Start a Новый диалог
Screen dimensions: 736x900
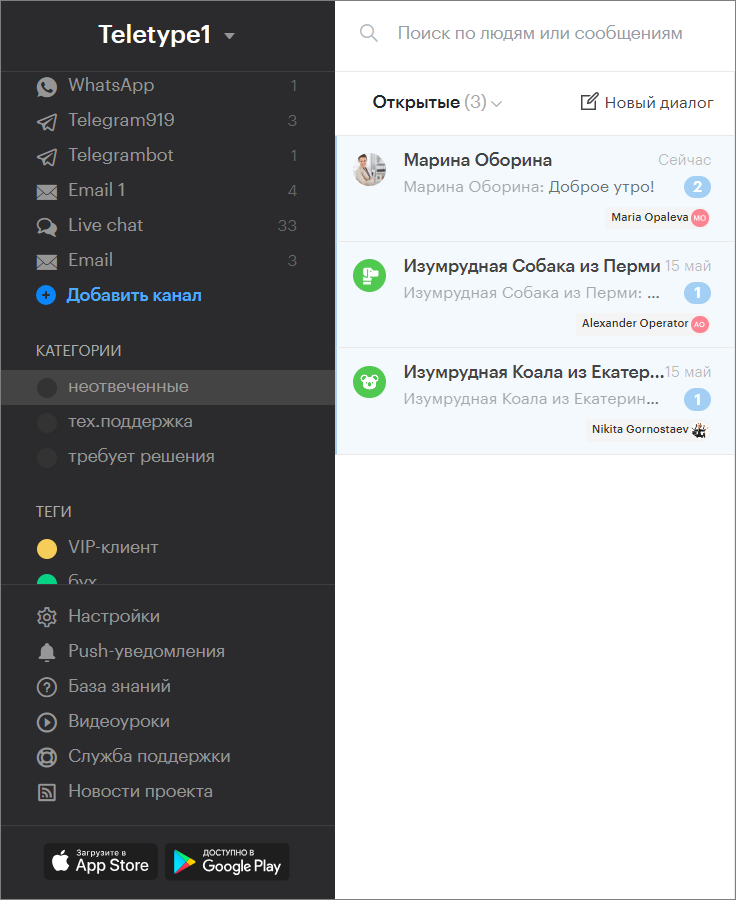point(646,102)
